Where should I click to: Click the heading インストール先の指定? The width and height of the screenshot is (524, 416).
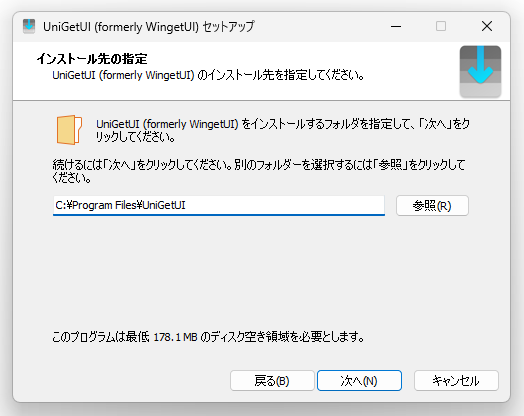[x=92, y=59]
